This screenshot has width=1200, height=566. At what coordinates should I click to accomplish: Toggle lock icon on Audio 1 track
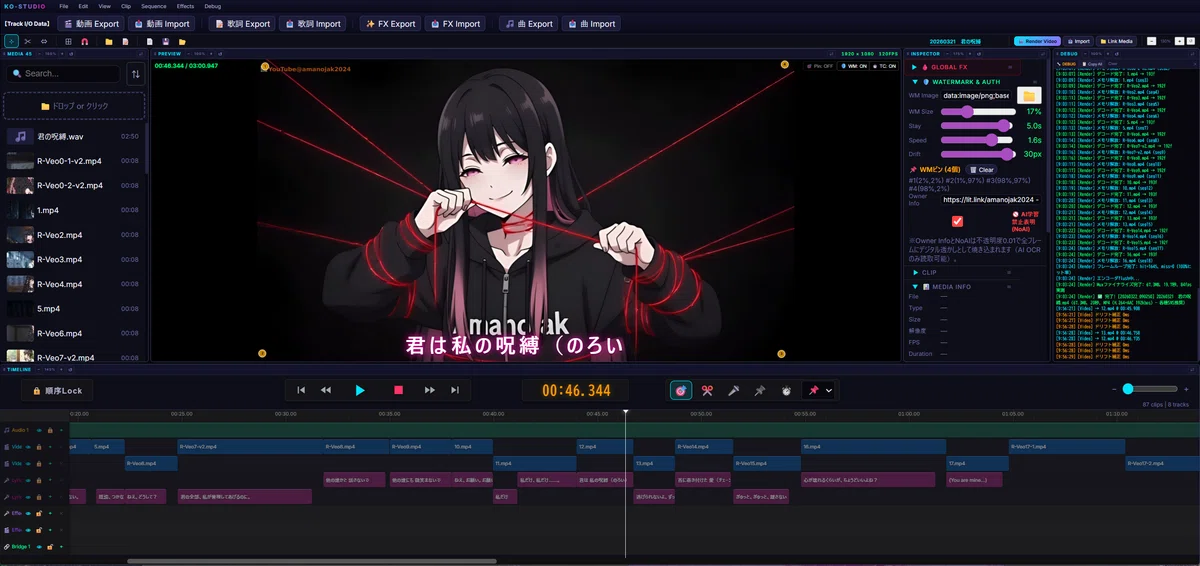coord(50,430)
